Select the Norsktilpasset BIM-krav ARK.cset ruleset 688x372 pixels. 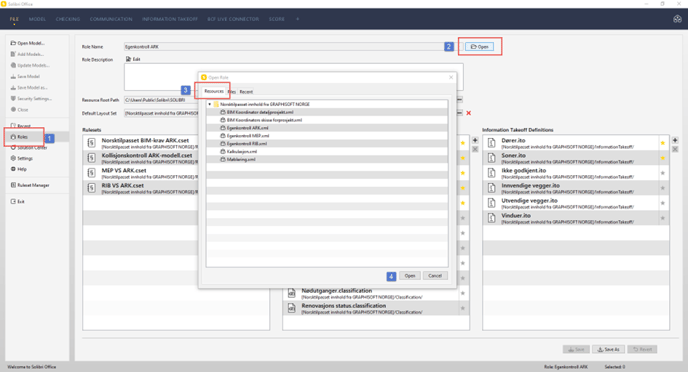click(x=140, y=143)
